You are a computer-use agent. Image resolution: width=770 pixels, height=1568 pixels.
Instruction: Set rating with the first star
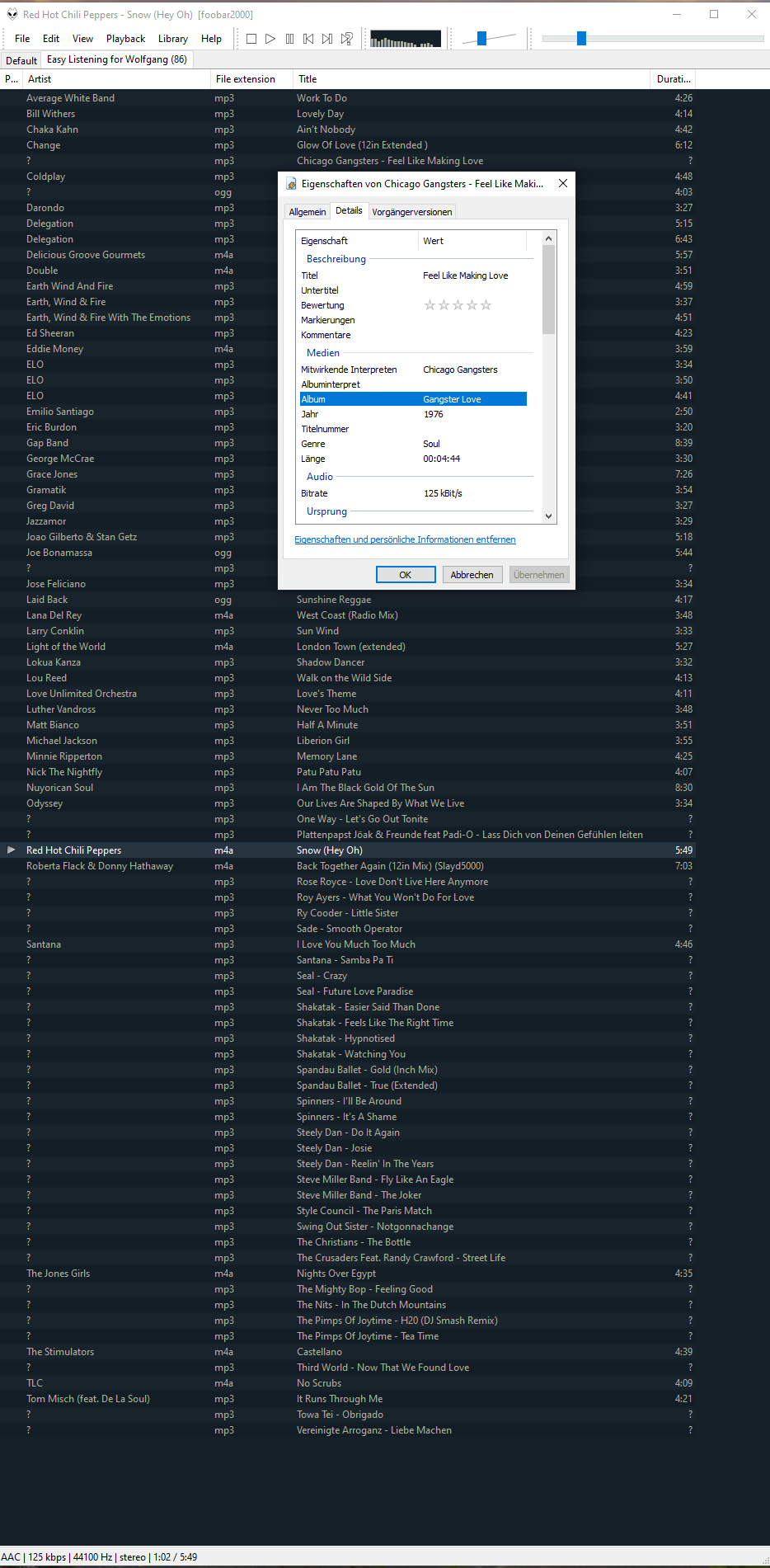coord(430,305)
